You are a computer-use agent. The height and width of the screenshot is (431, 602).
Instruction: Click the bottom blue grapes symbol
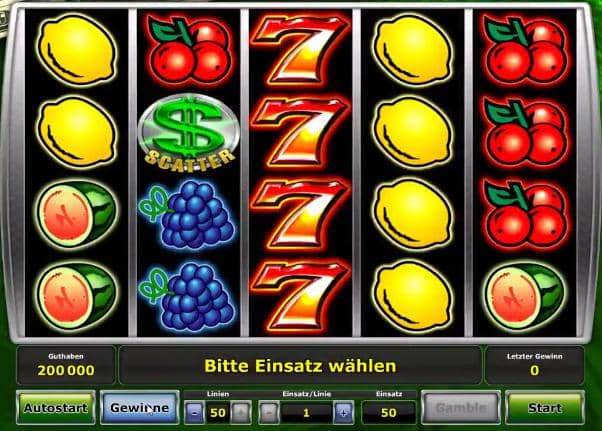187,296
